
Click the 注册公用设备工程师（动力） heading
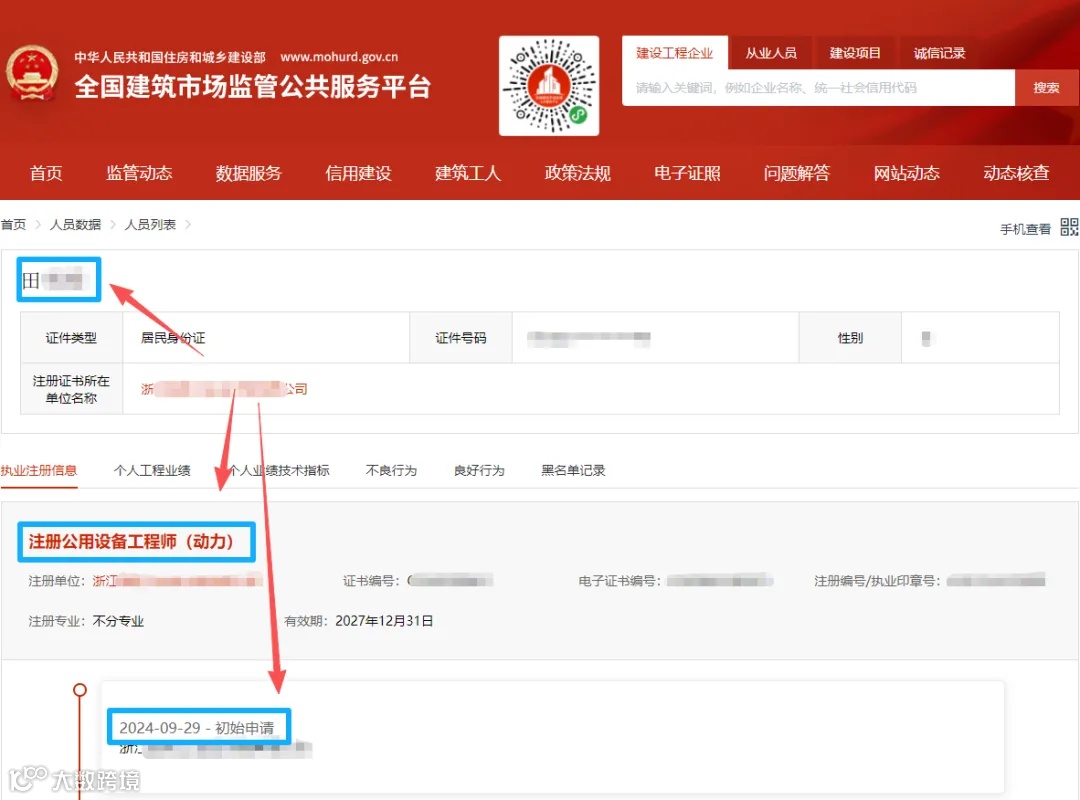tap(131, 542)
